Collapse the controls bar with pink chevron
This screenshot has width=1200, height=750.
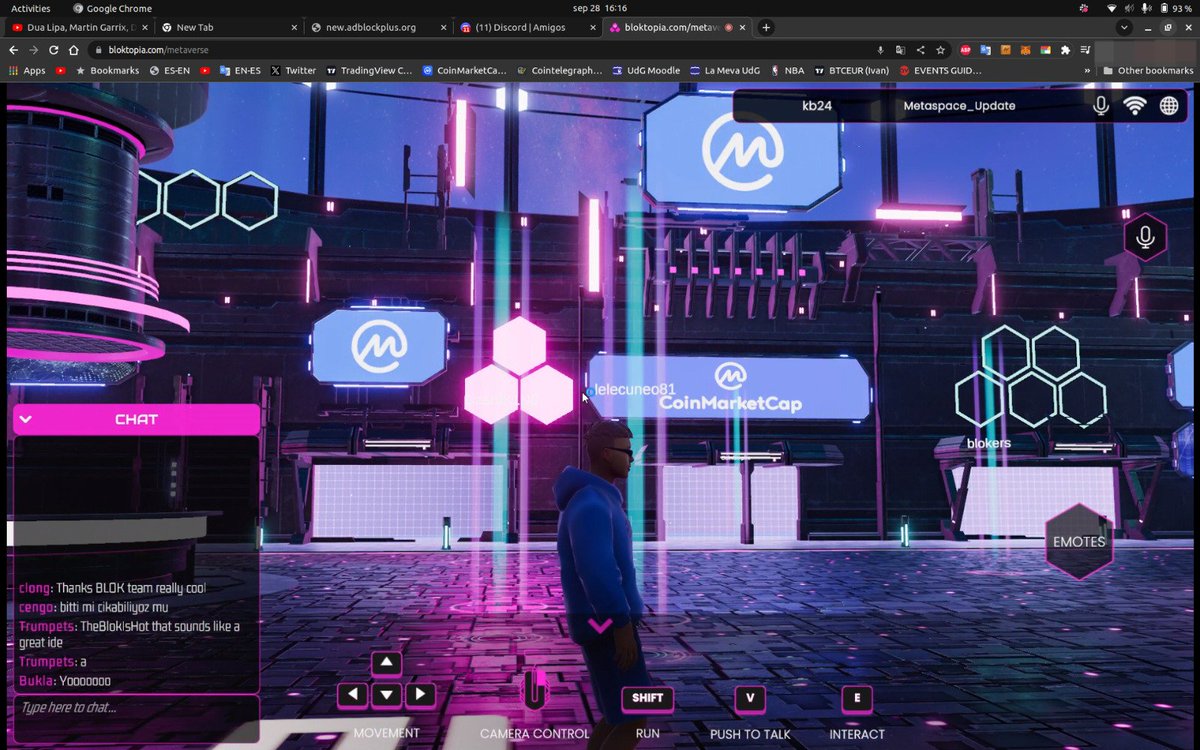(600, 626)
